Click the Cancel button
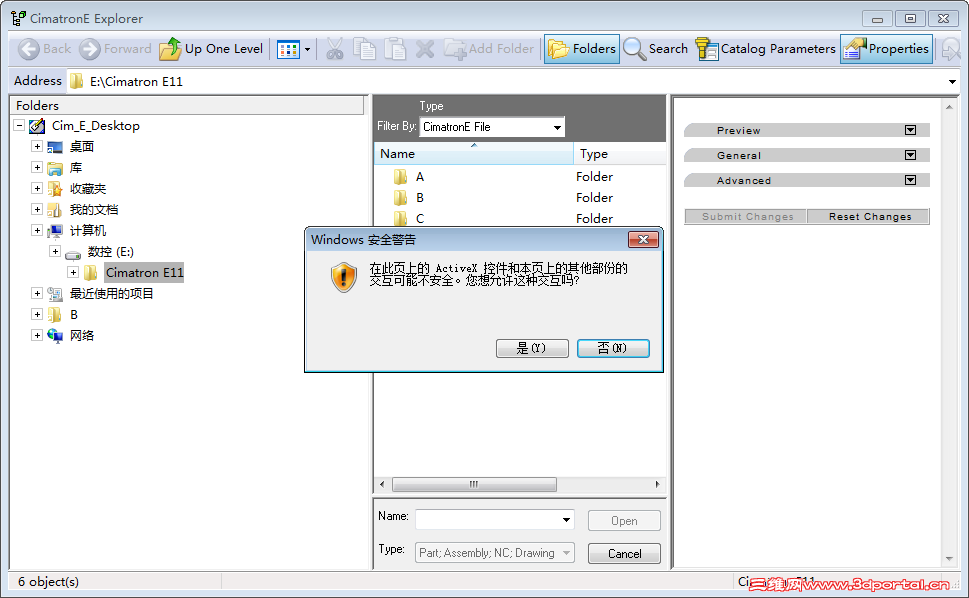969x598 pixels. pyautogui.click(x=624, y=554)
